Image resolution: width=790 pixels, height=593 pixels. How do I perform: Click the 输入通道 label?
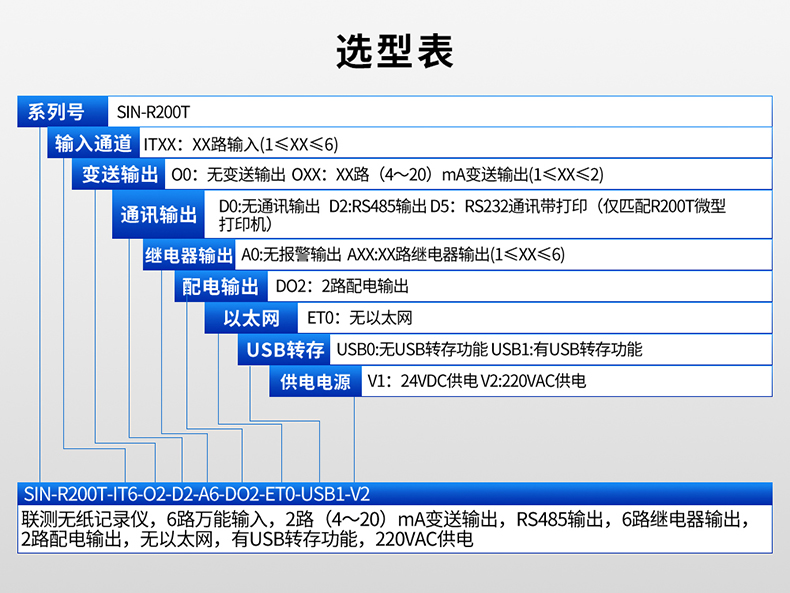pos(92,143)
